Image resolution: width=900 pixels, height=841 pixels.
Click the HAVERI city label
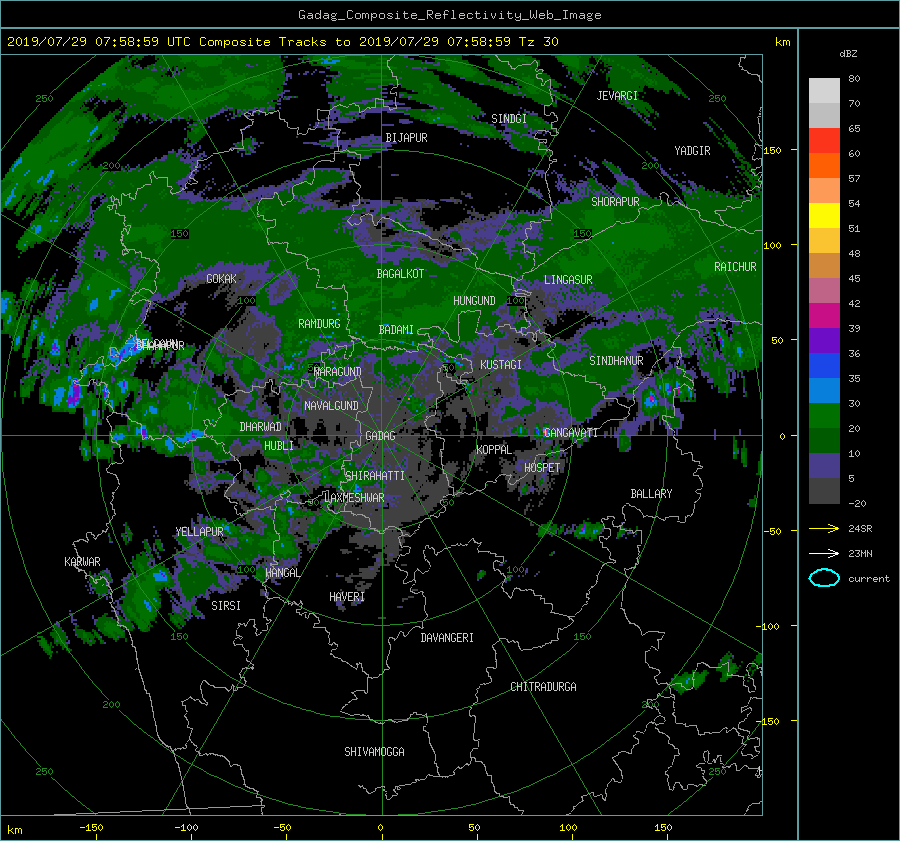click(347, 598)
